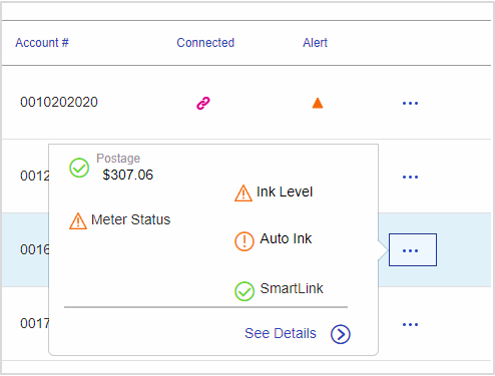Click the highlighted more options button in row 0016
This screenshot has height=376, width=495.
click(x=413, y=250)
